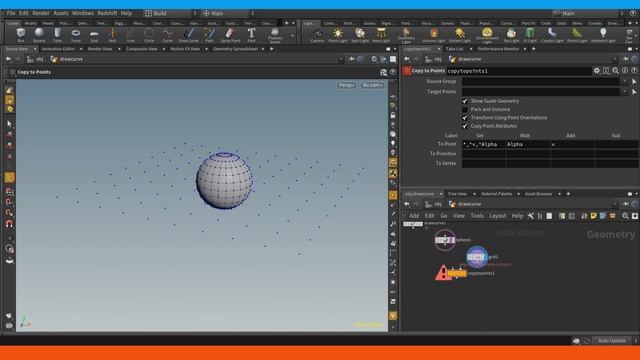Add an Ambient Light from shelf
Image resolution: width=640 pixels, height=360 pixels.
[x=603, y=35]
